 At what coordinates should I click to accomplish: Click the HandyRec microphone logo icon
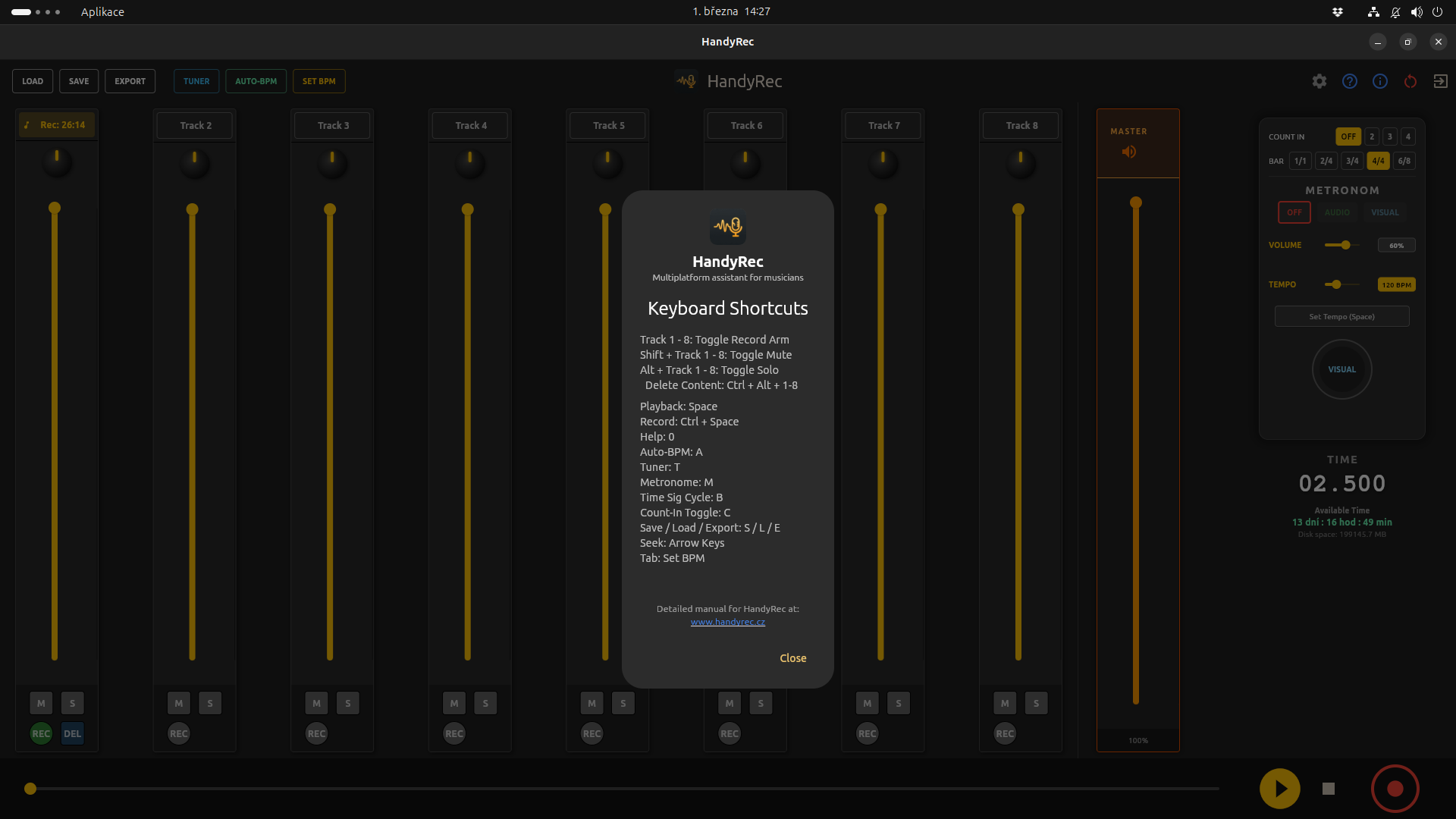point(685,80)
